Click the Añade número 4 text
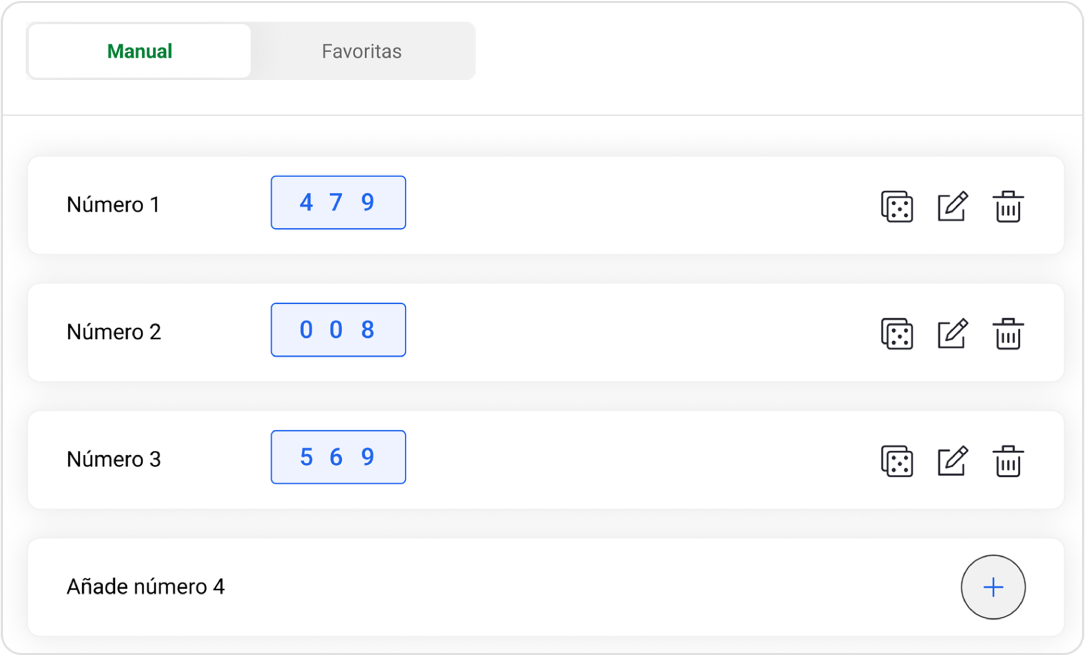The image size is (1085, 657). pos(145,587)
